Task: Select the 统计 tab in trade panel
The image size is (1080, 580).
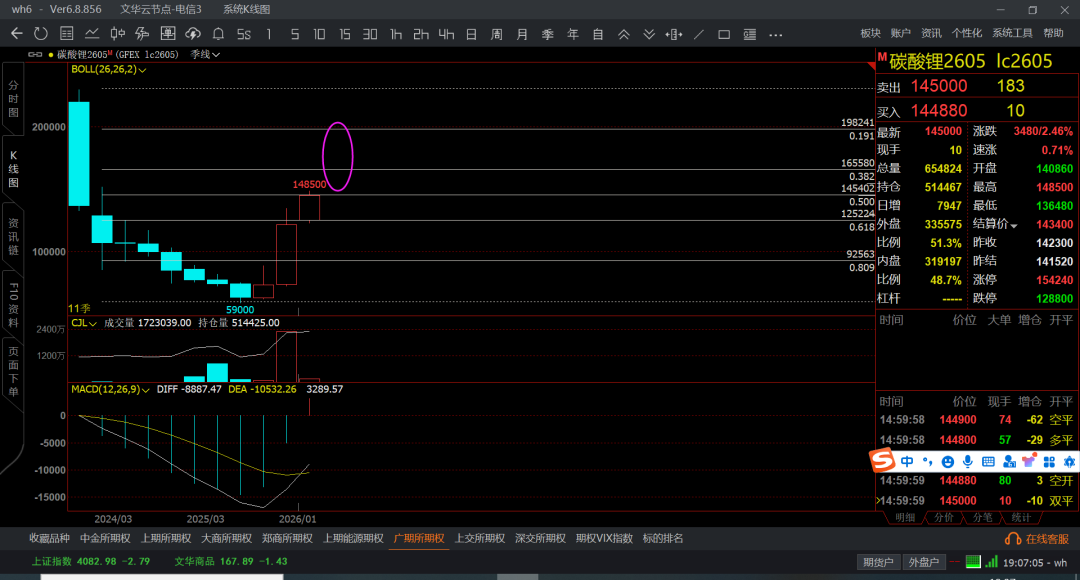Action: [x=1021, y=518]
